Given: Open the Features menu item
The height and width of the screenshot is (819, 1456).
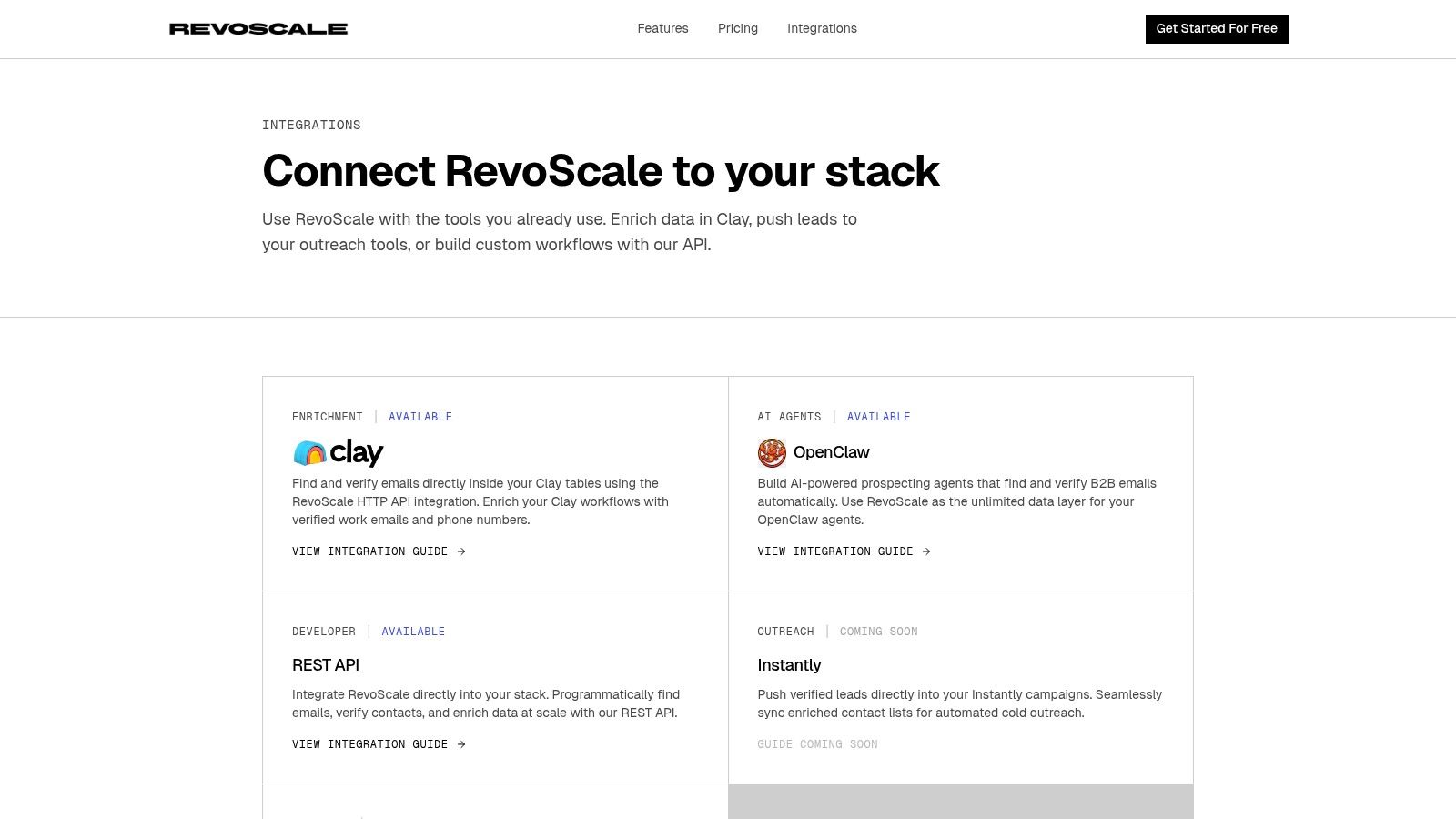Looking at the screenshot, I should [662, 29].
